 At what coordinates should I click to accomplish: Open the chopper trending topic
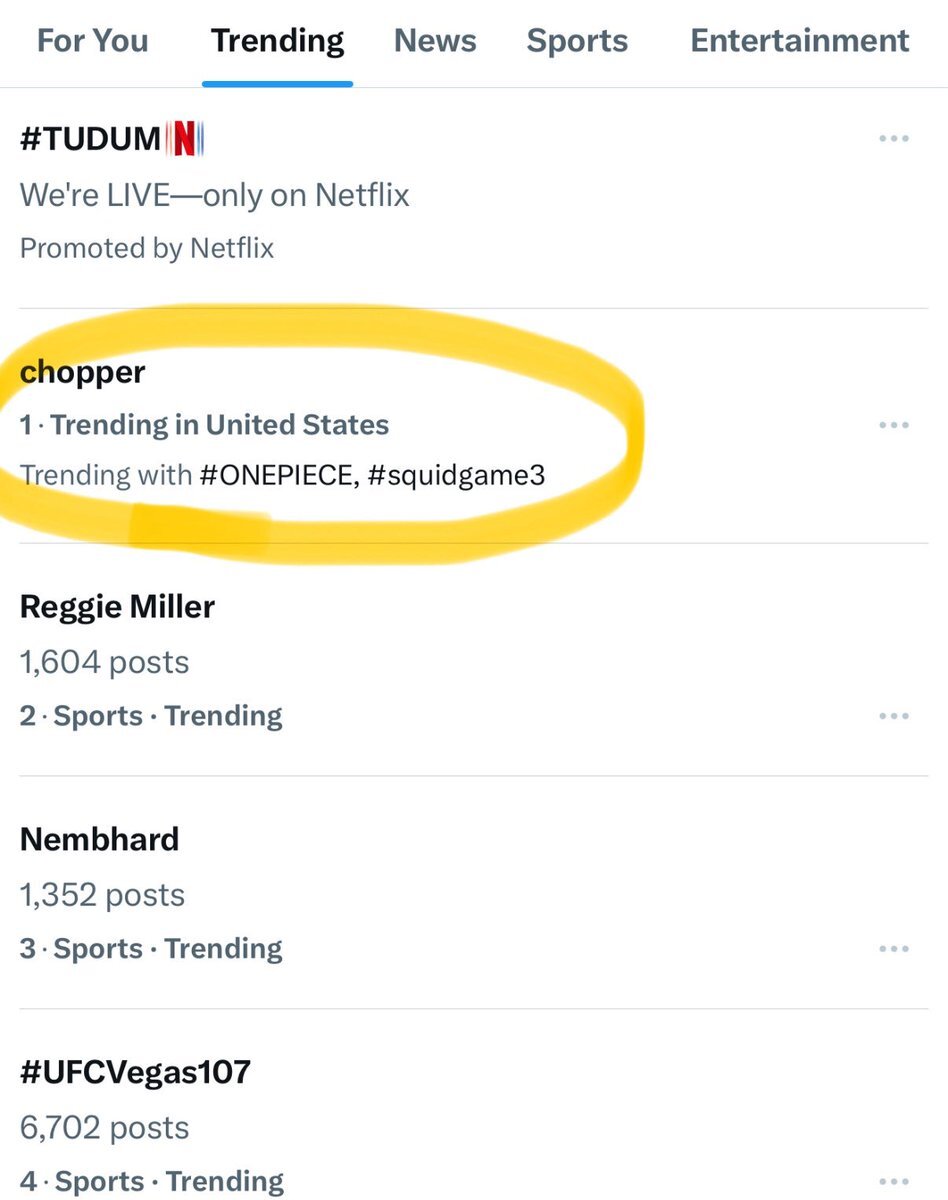(x=82, y=373)
